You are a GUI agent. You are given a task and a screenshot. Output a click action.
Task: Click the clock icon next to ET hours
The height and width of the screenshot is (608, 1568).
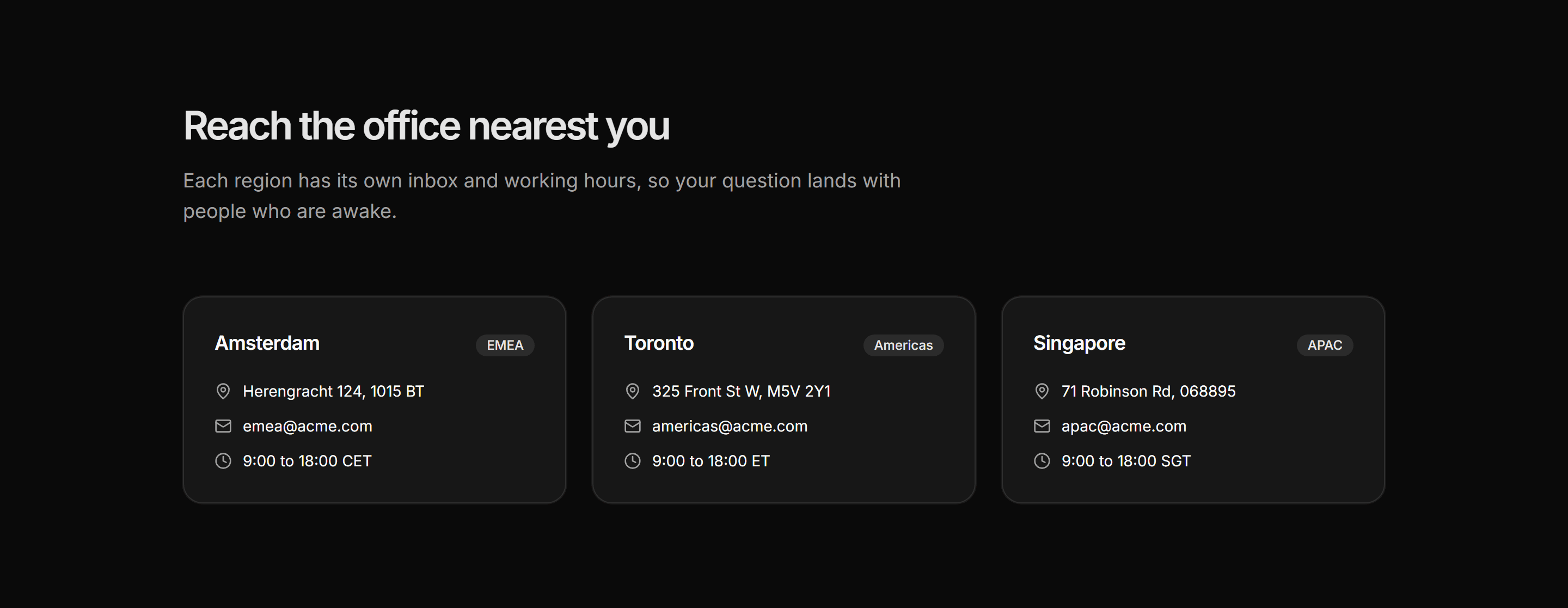point(633,461)
